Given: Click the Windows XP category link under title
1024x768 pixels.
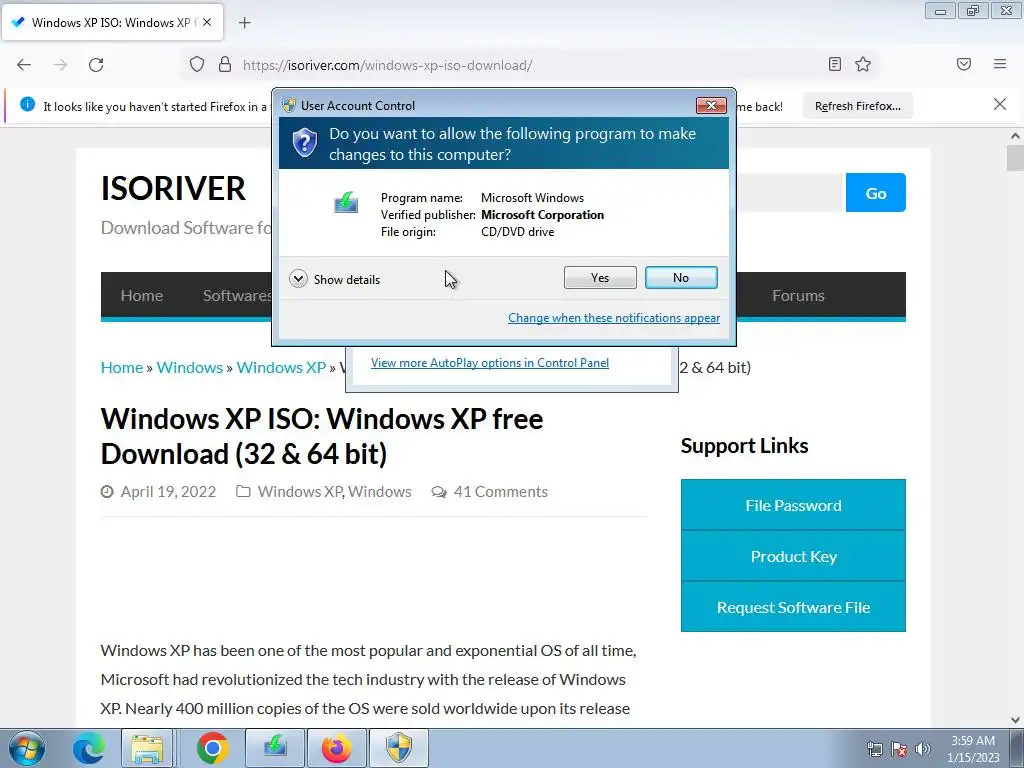Looking at the screenshot, I should (300, 491).
